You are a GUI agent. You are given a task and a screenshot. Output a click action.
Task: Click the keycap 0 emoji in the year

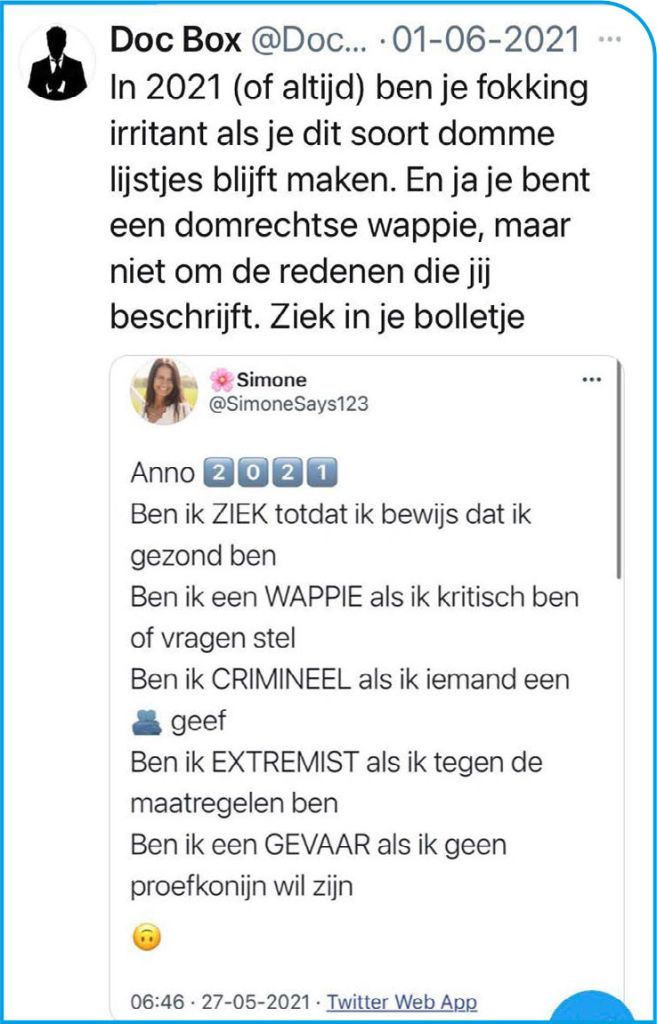click(x=254, y=471)
